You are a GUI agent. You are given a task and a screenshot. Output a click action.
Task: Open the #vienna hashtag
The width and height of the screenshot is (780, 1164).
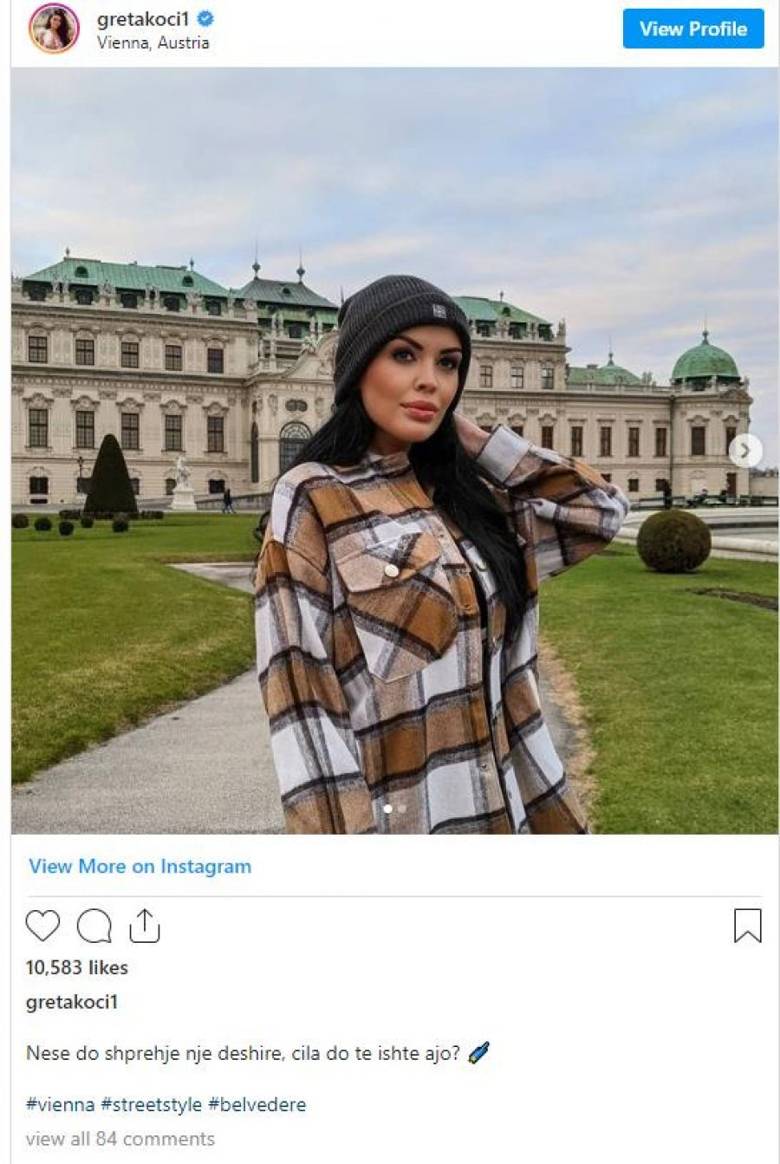click(x=60, y=1105)
